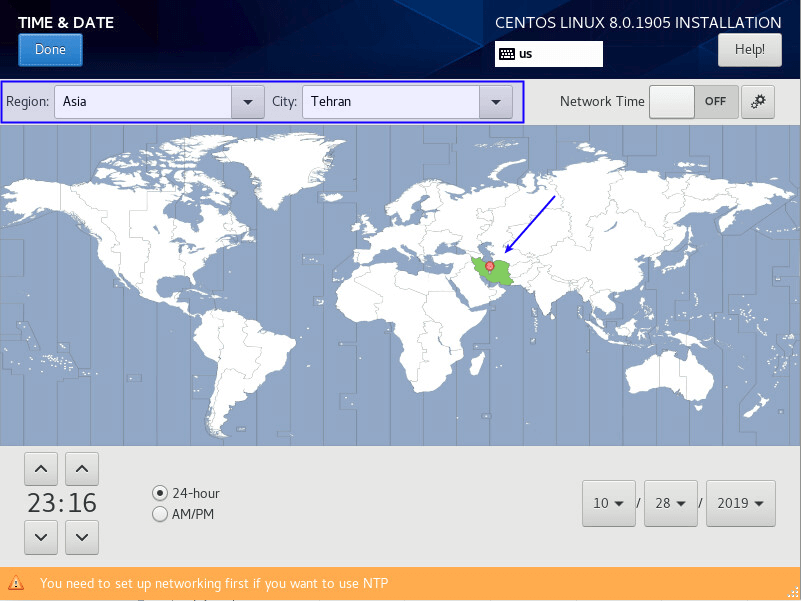This screenshot has height=601, width=801.
Task: Click the NTP networking warning message
Action: (214, 583)
